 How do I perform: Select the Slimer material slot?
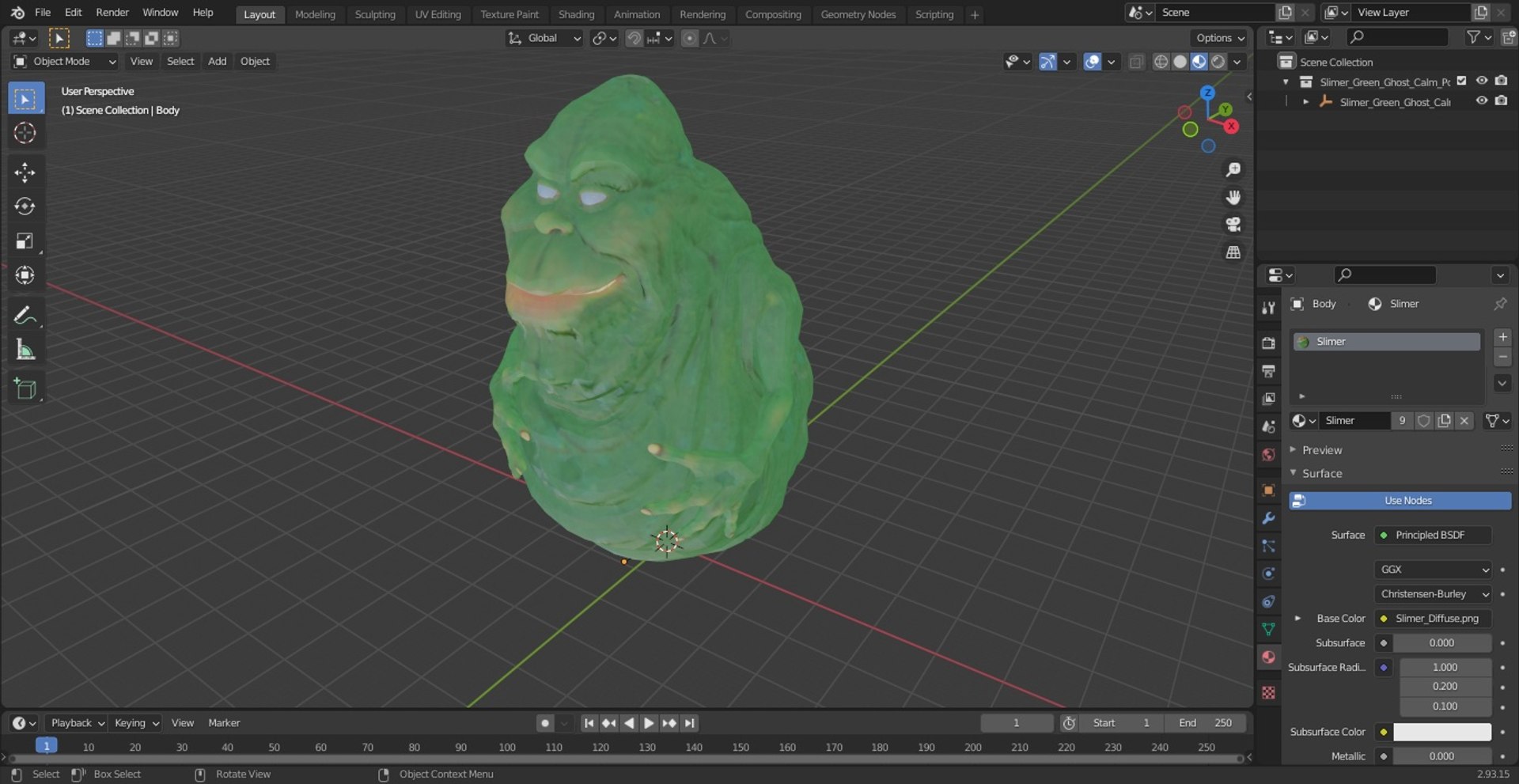point(1387,342)
